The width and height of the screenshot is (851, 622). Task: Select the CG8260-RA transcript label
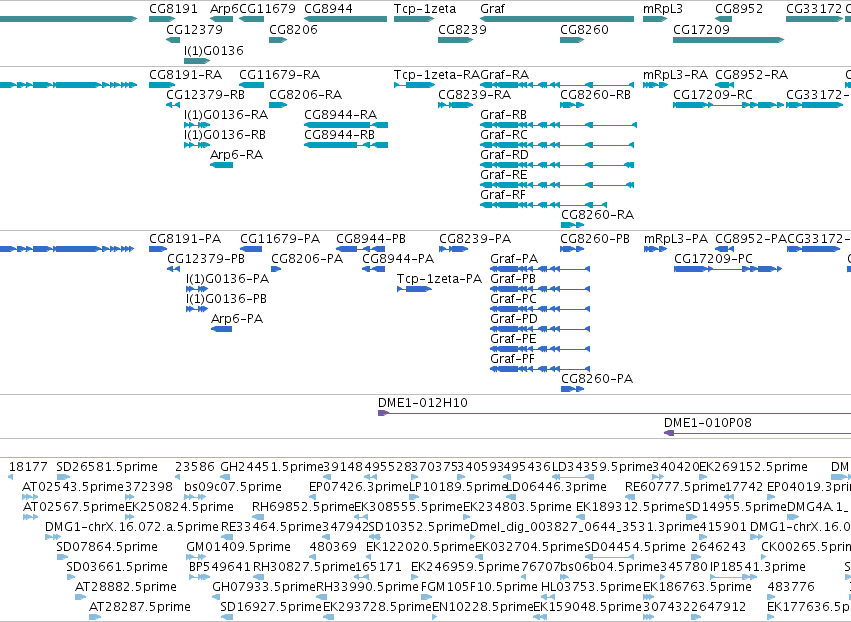click(x=598, y=215)
